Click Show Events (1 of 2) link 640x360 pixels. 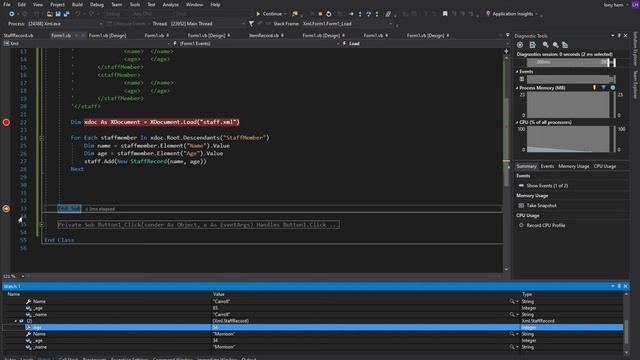click(x=547, y=186)
